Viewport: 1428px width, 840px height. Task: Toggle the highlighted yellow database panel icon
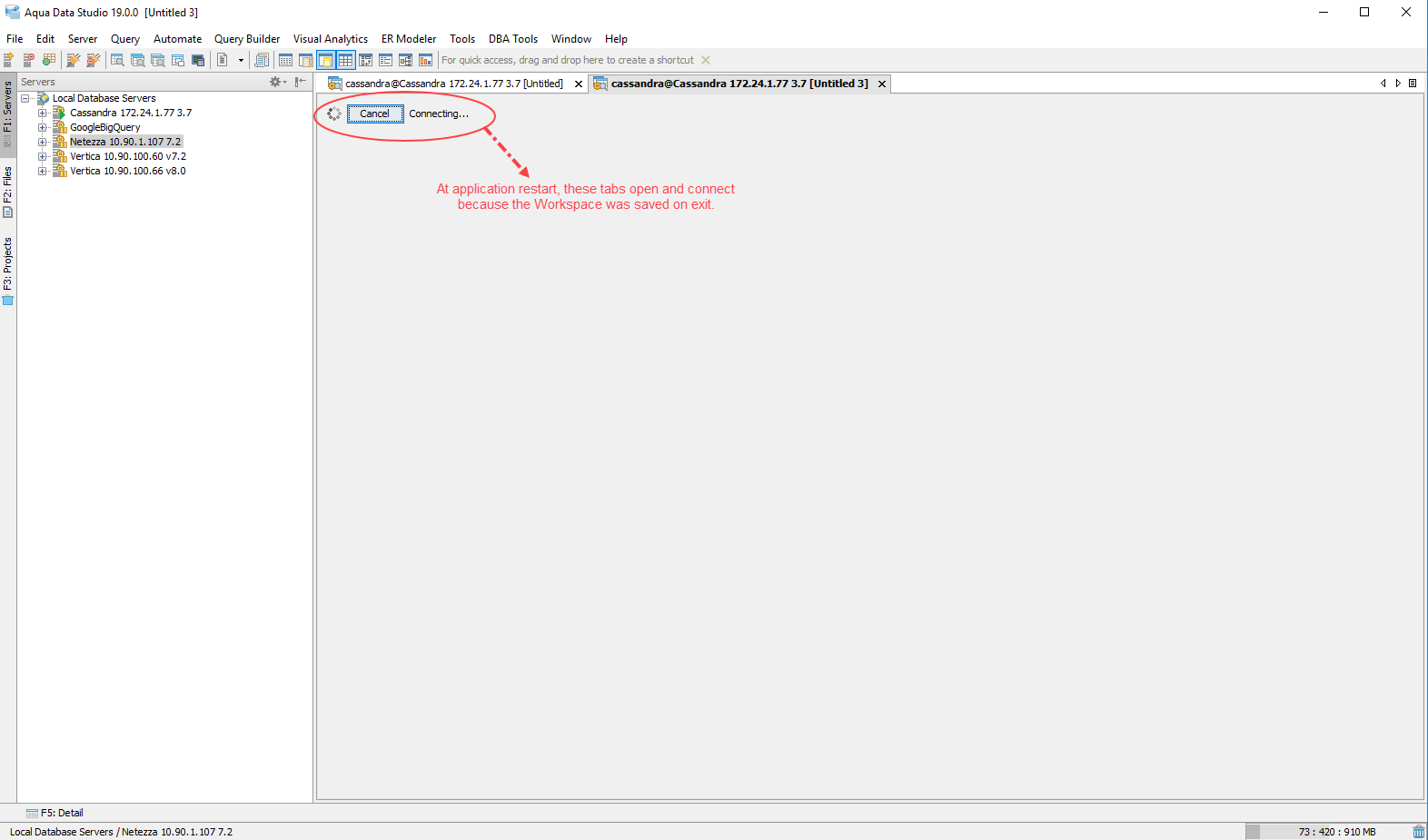325,60
